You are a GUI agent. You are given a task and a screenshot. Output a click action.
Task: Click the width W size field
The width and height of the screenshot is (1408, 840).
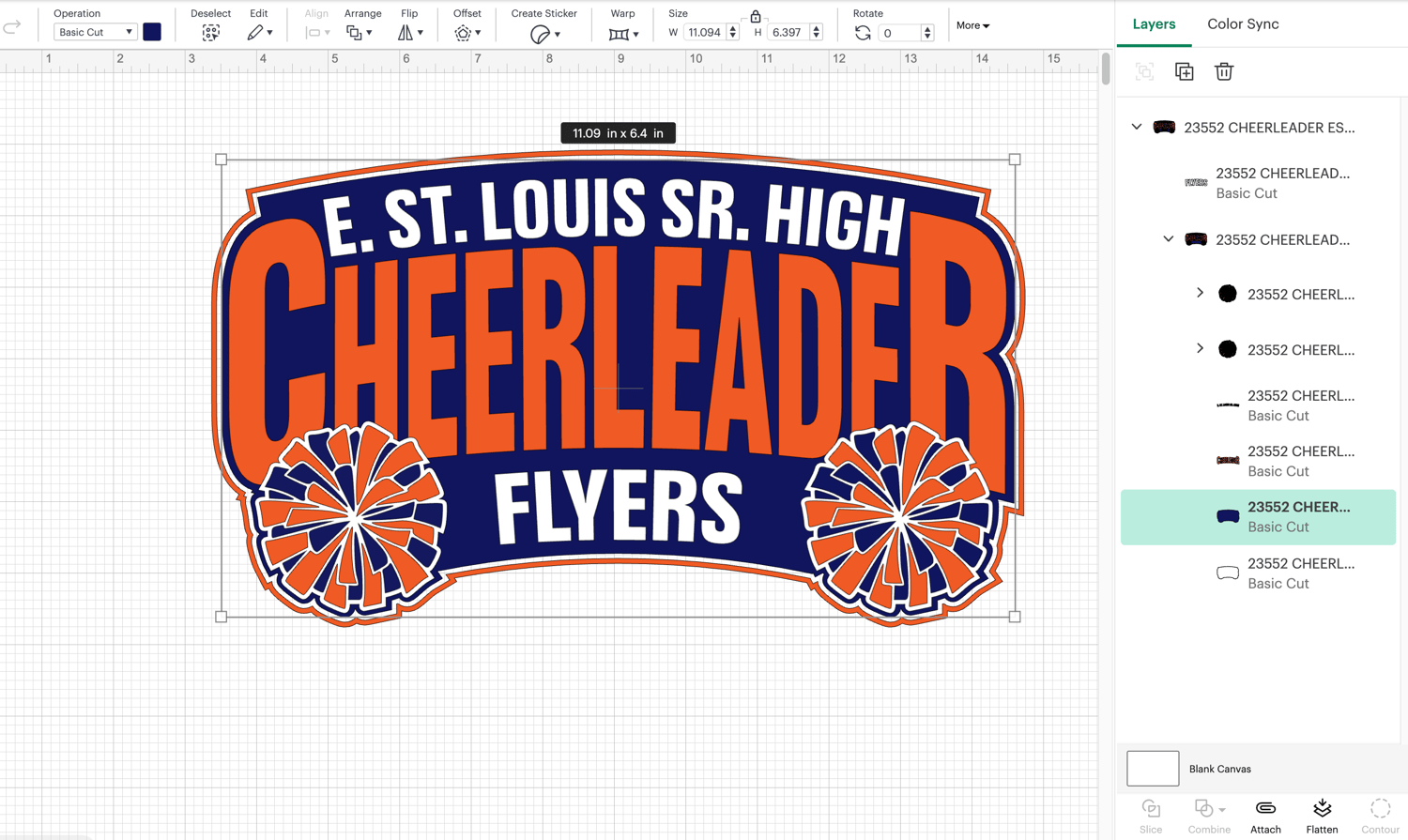point(704,32)
